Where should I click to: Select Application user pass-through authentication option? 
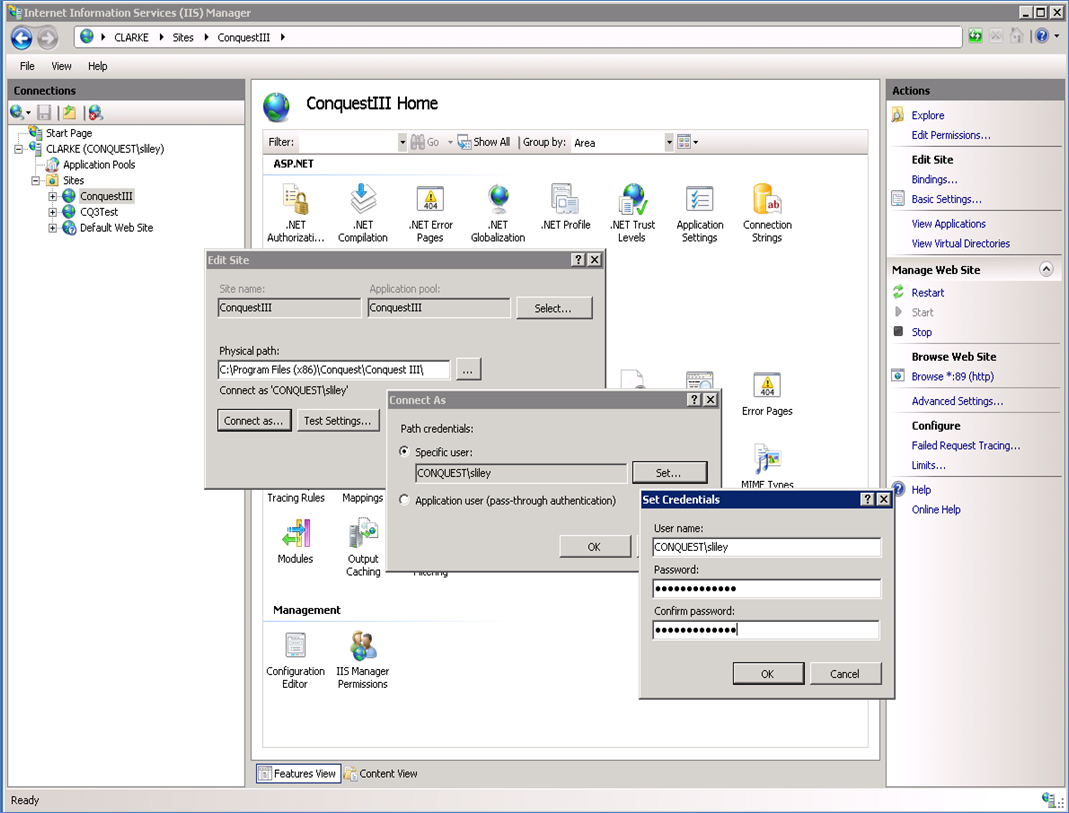(x=404, y=500)
